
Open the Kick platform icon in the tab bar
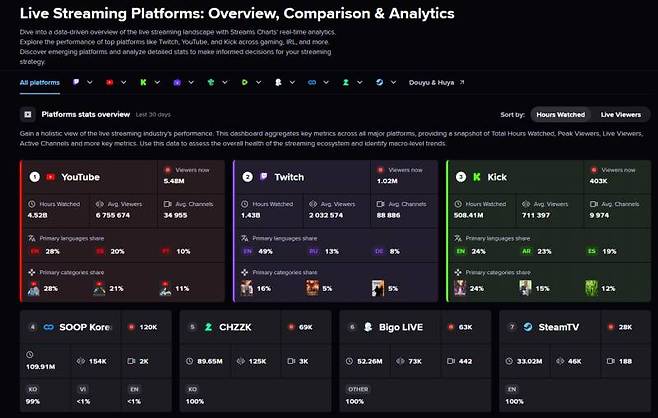[x=143, y=82]
